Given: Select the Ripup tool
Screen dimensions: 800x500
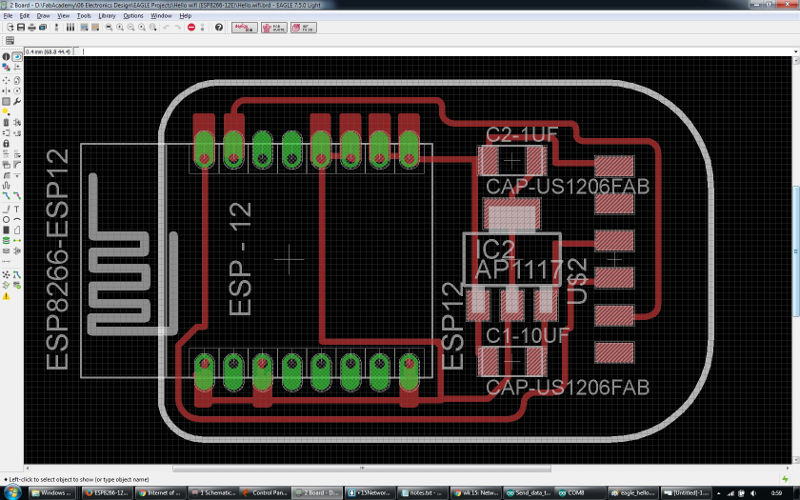Looking at the screenshot, I should [17, 195].
